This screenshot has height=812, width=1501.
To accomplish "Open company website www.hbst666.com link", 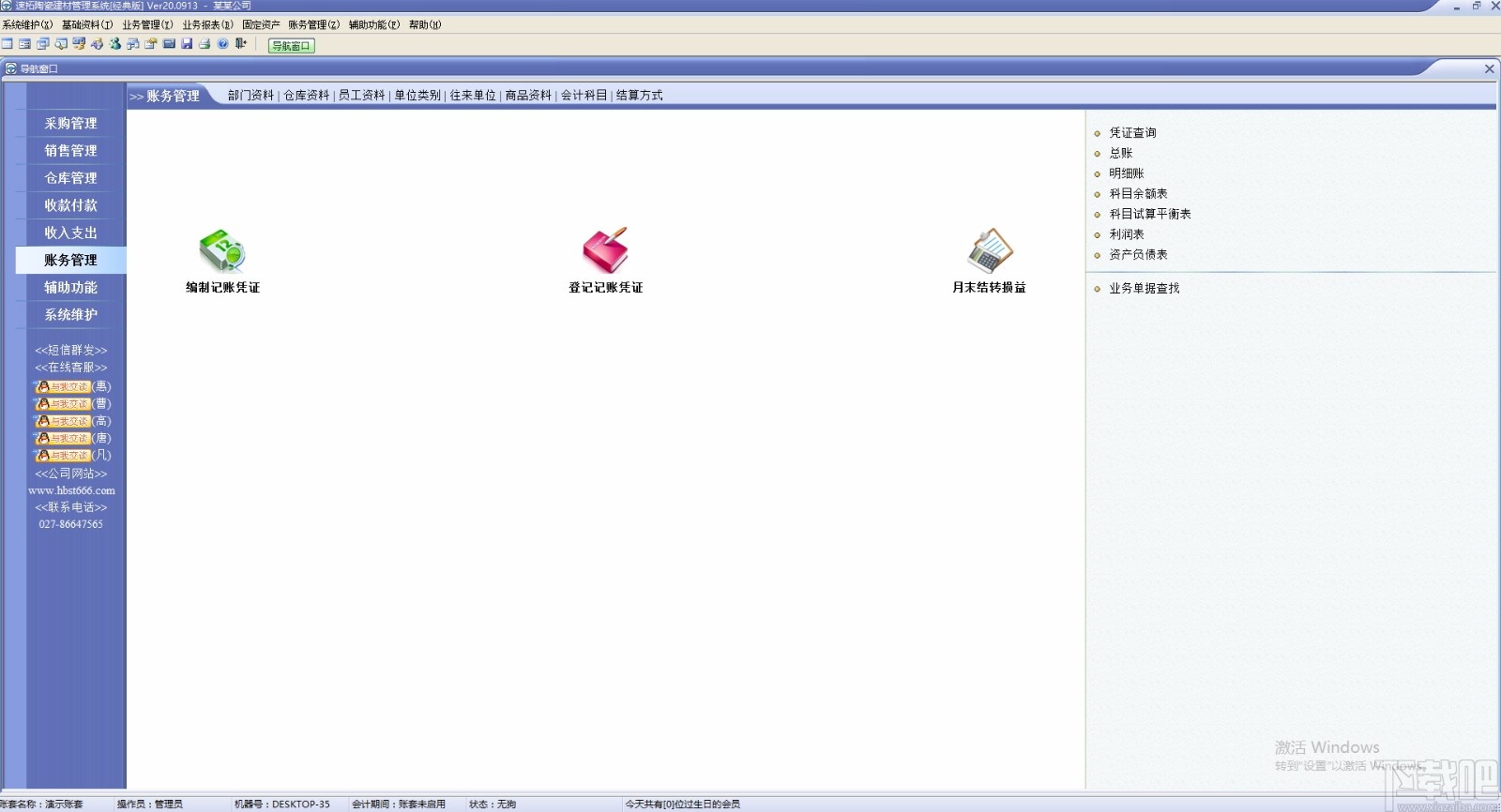I will click(71, 490).
